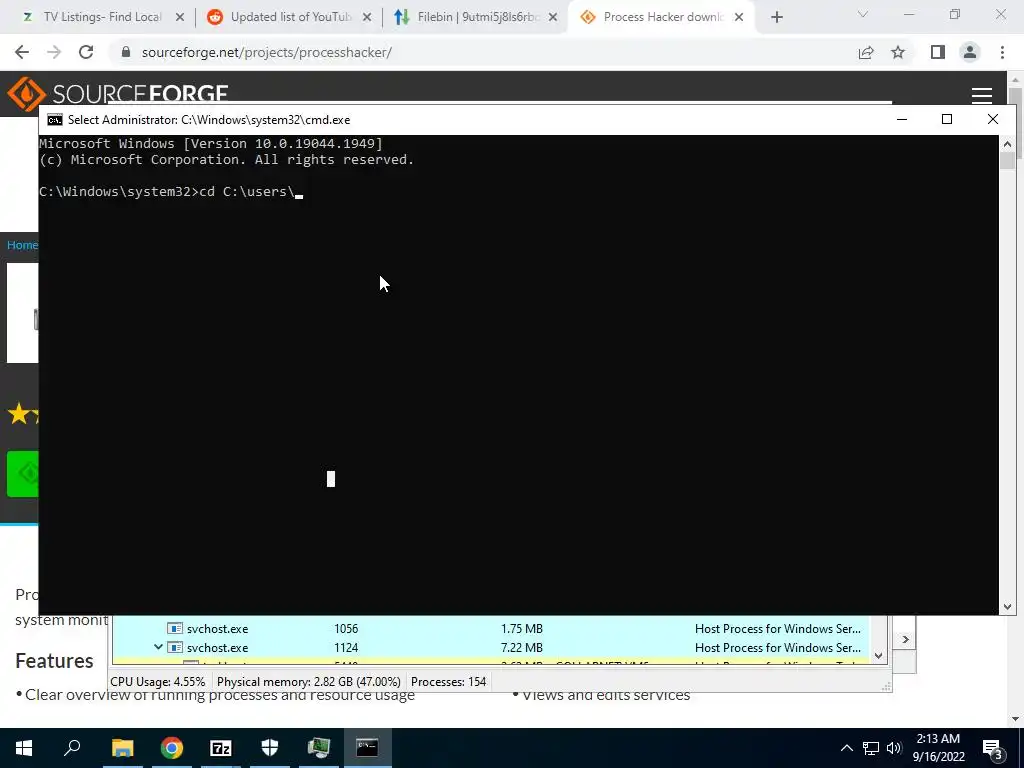Minimize the cmd.exe window
The width and height of the screenshot is (1024, 768).
[x=902, y=119]
